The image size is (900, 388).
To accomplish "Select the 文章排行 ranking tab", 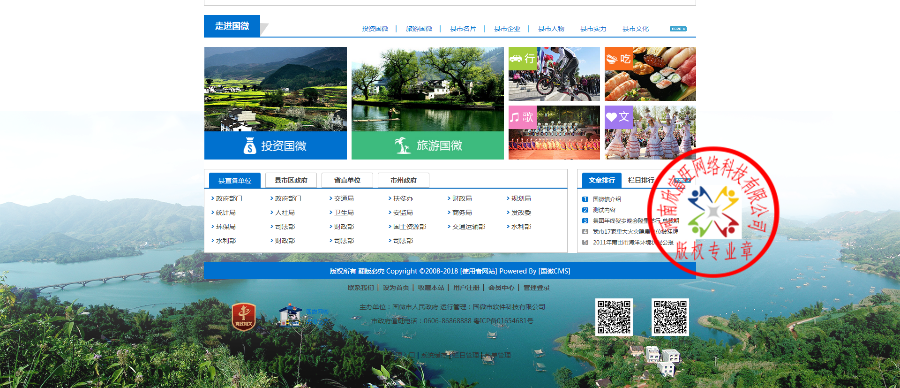I will pos(602,180).
